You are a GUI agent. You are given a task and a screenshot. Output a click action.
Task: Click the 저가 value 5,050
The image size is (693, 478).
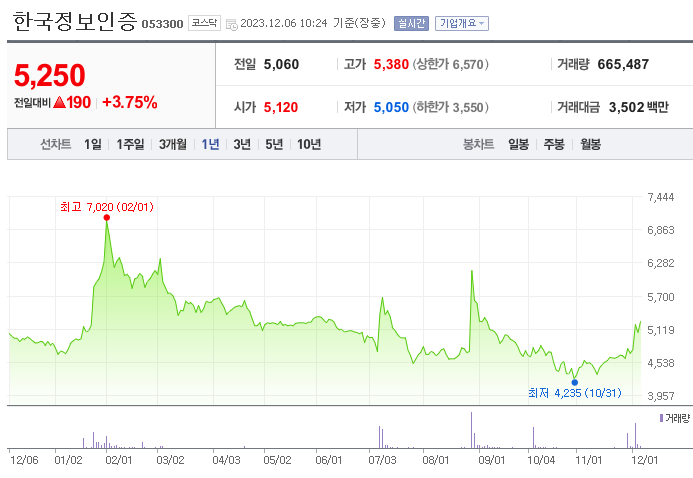pyautogui.click(x=391, y=107)
